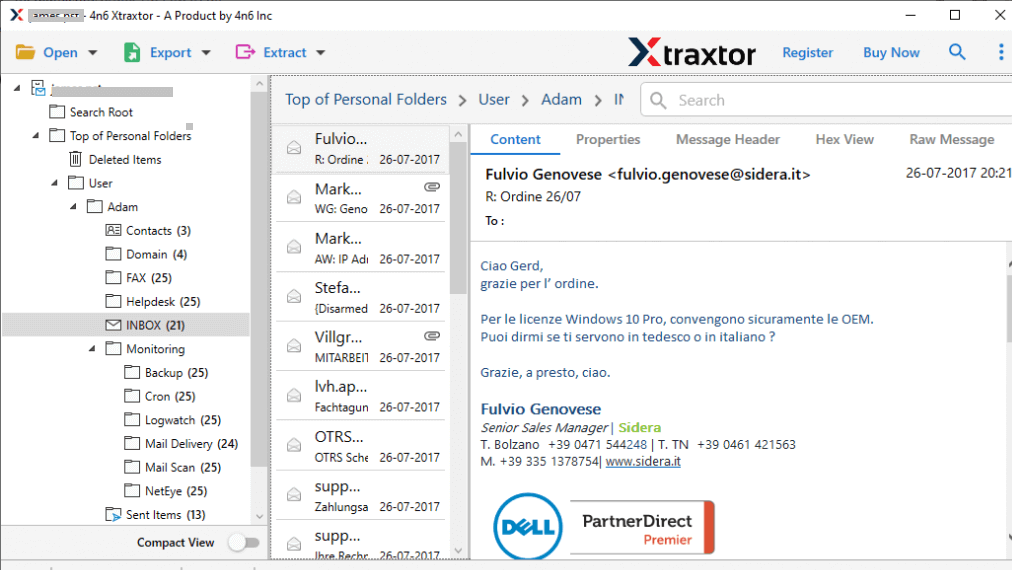1012x570 pixels.
Task: Click the Sent Items folder icon
Action: 113,515
